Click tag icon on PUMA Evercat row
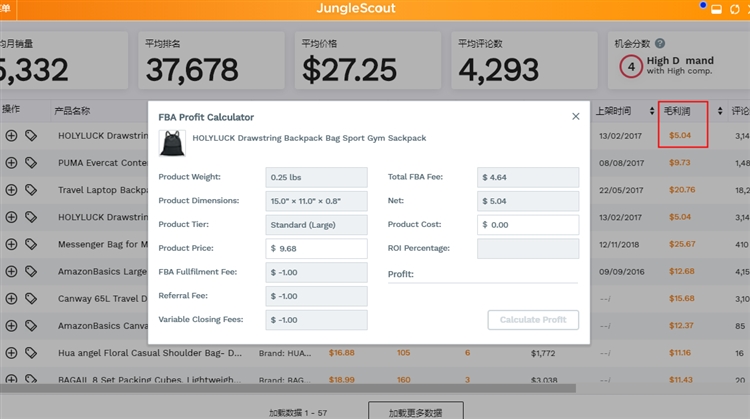Viewport: 750px width, 419px height. click(x=31, y=163)
